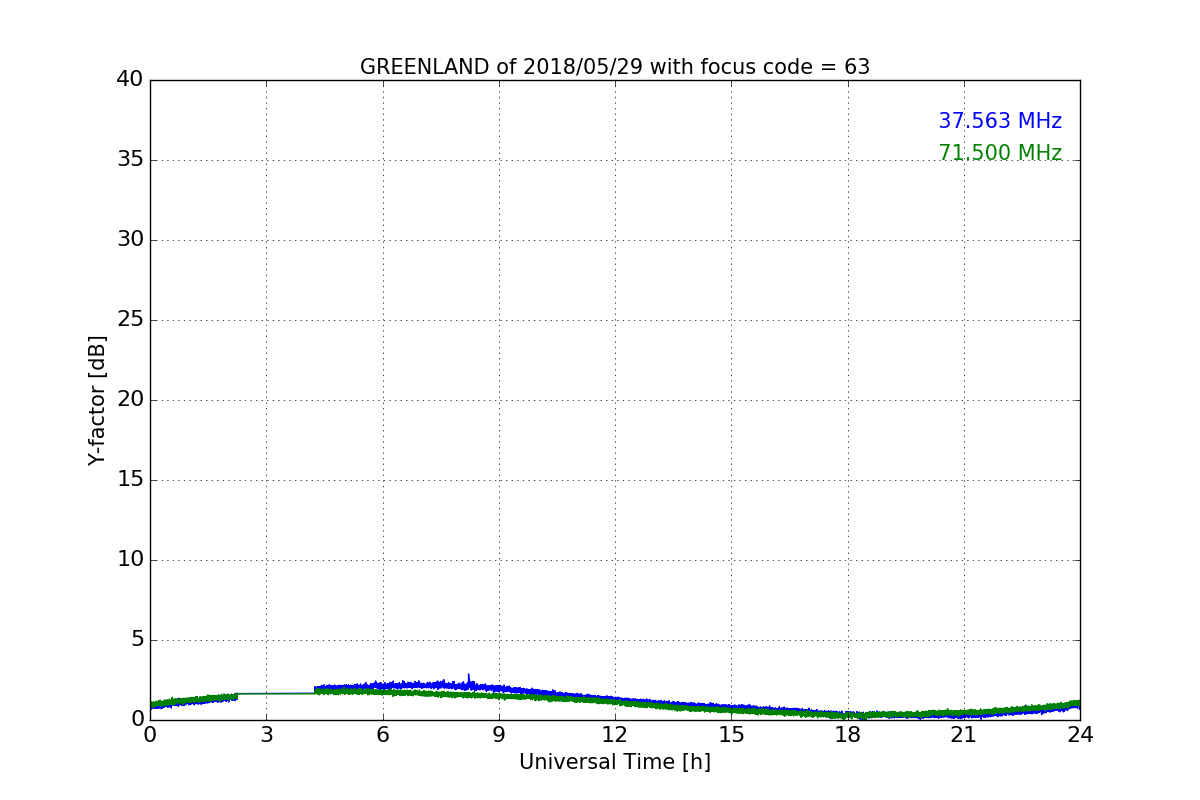1200x800 pixels.
Task: Click x-axis tick label 18
Action: [x=848, y=735]
